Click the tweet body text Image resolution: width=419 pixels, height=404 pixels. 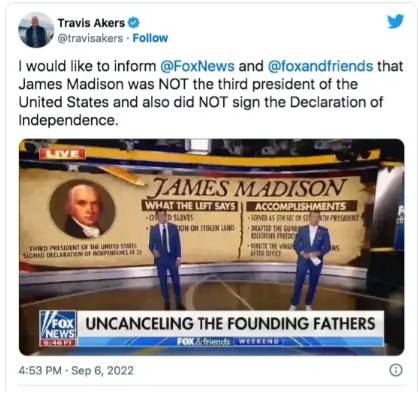tap(211, 93)
